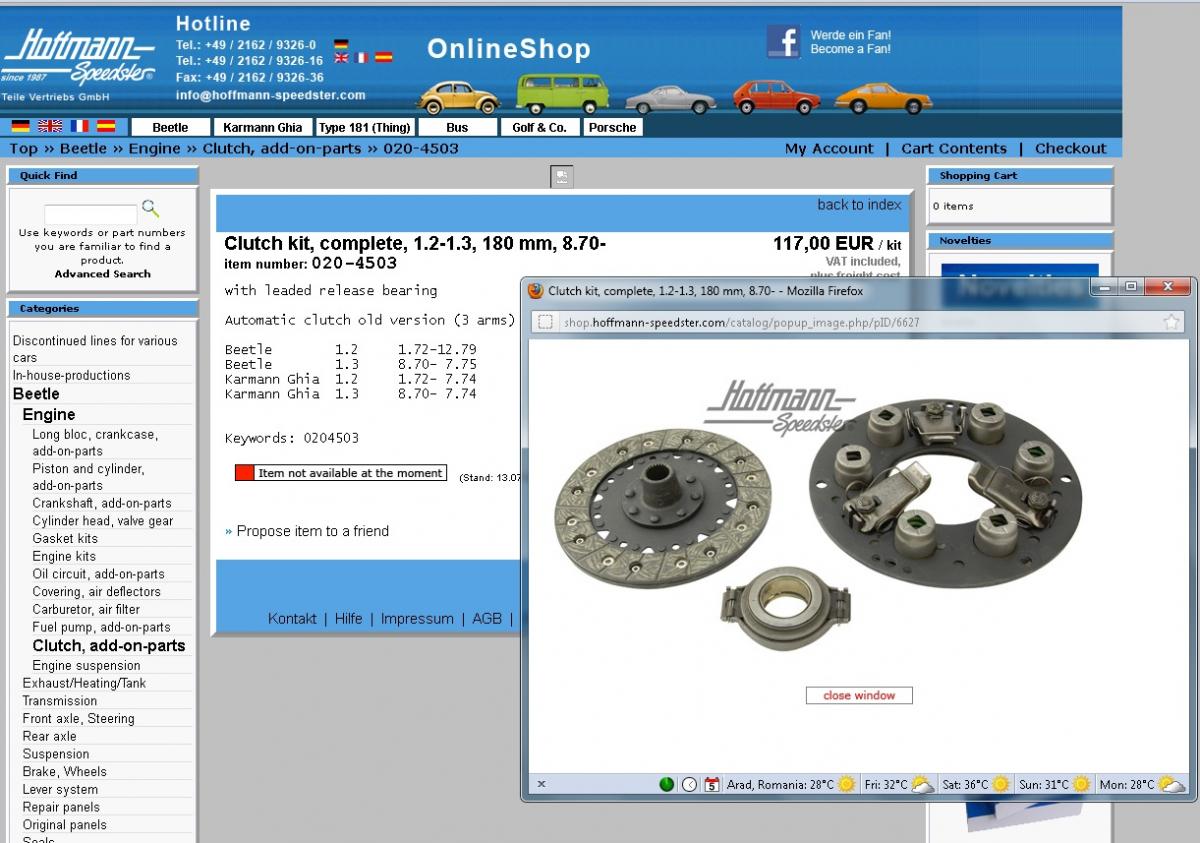Image resolution: width=1200 pixels, height=843 pixels.
Task: Click the Quick Find magnifier search icon
Action: tap(150, 208)
